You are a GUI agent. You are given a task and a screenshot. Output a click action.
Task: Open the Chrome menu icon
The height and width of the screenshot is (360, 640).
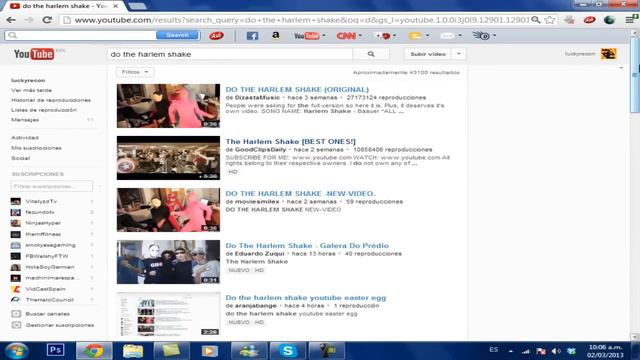(631, 19)
